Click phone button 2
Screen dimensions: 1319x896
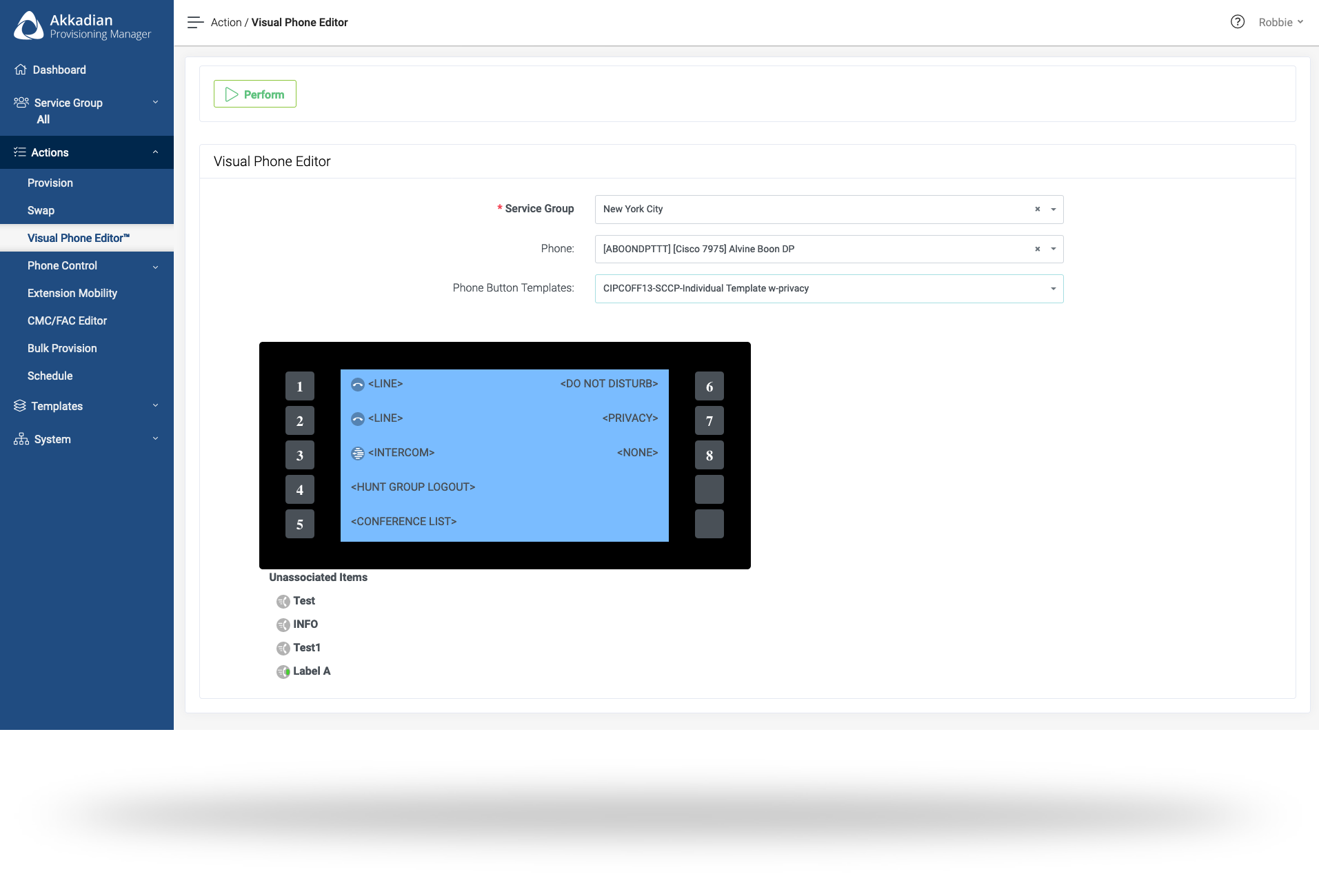300,421
